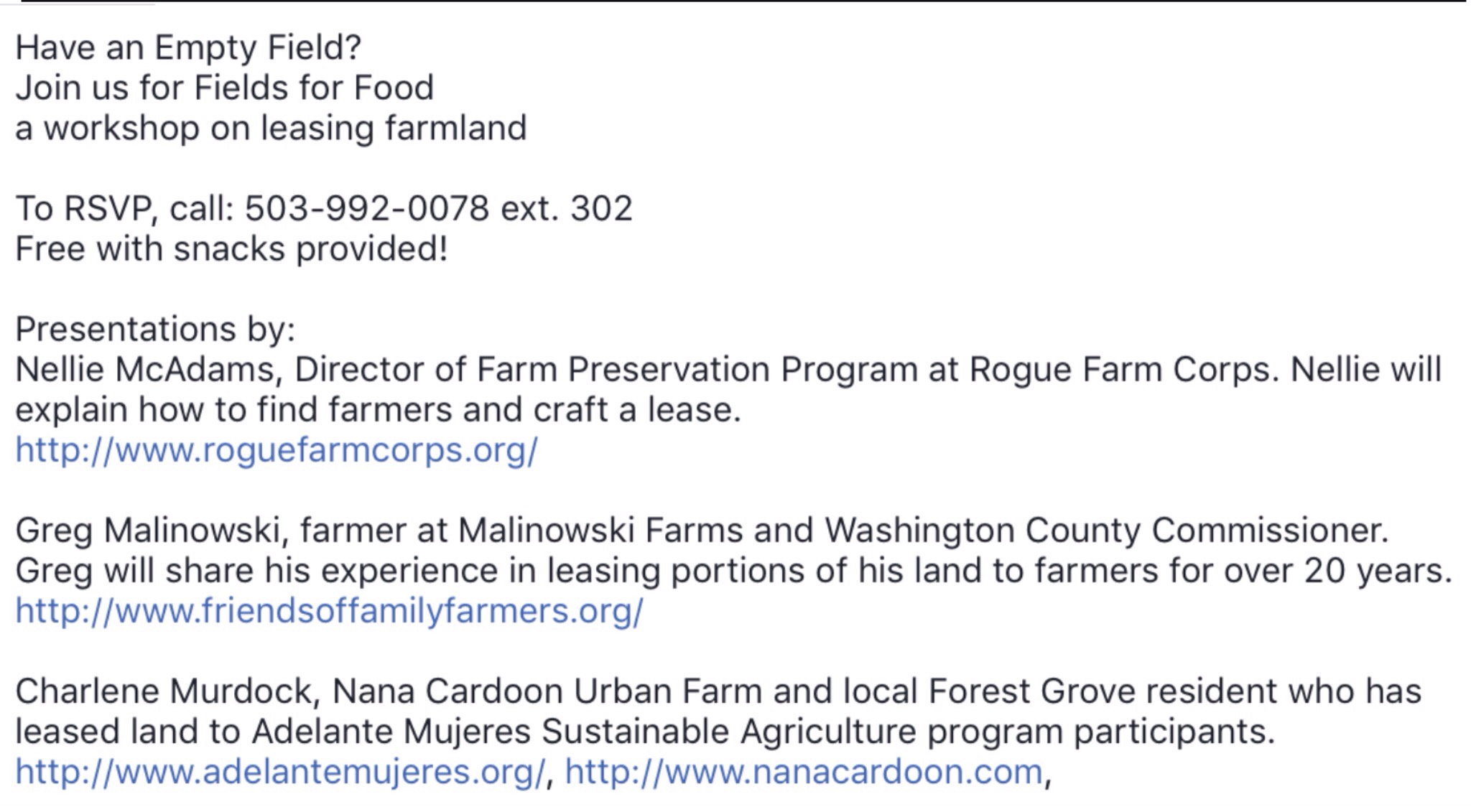Click the "Presentations by:" label

(155, 330)
